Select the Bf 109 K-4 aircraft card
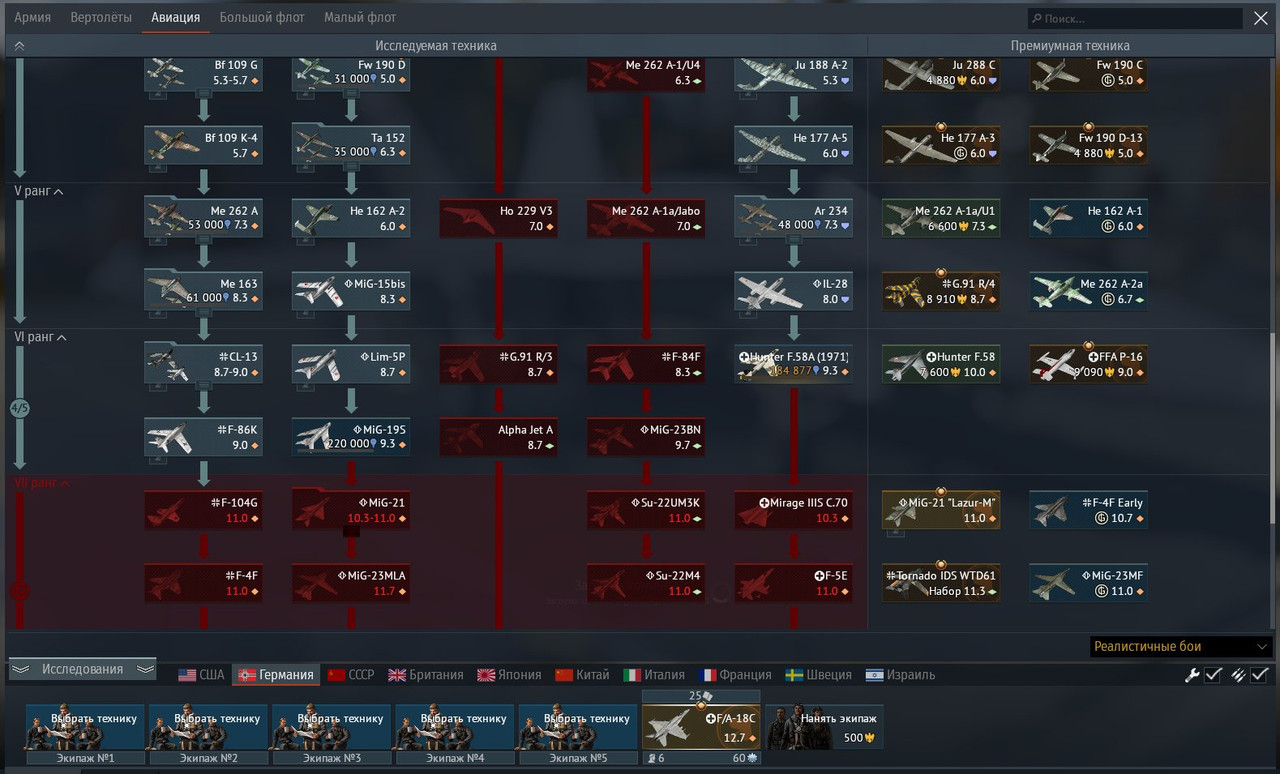Viewport: 1280px width, 774px height. tap(204, 145)
